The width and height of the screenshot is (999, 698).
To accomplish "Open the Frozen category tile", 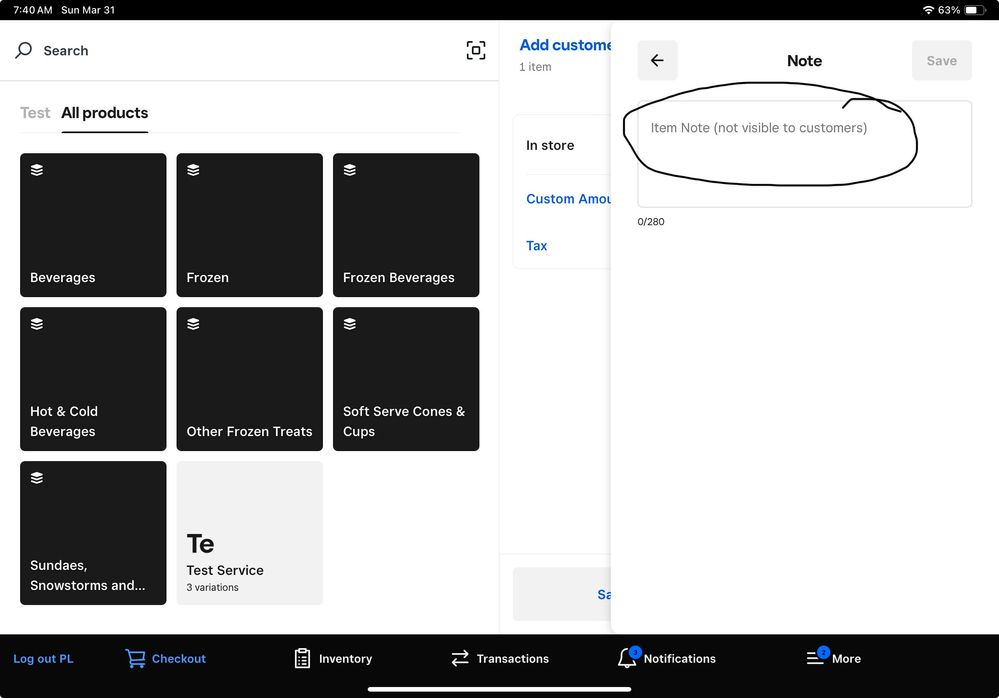I will pos(249,225).
